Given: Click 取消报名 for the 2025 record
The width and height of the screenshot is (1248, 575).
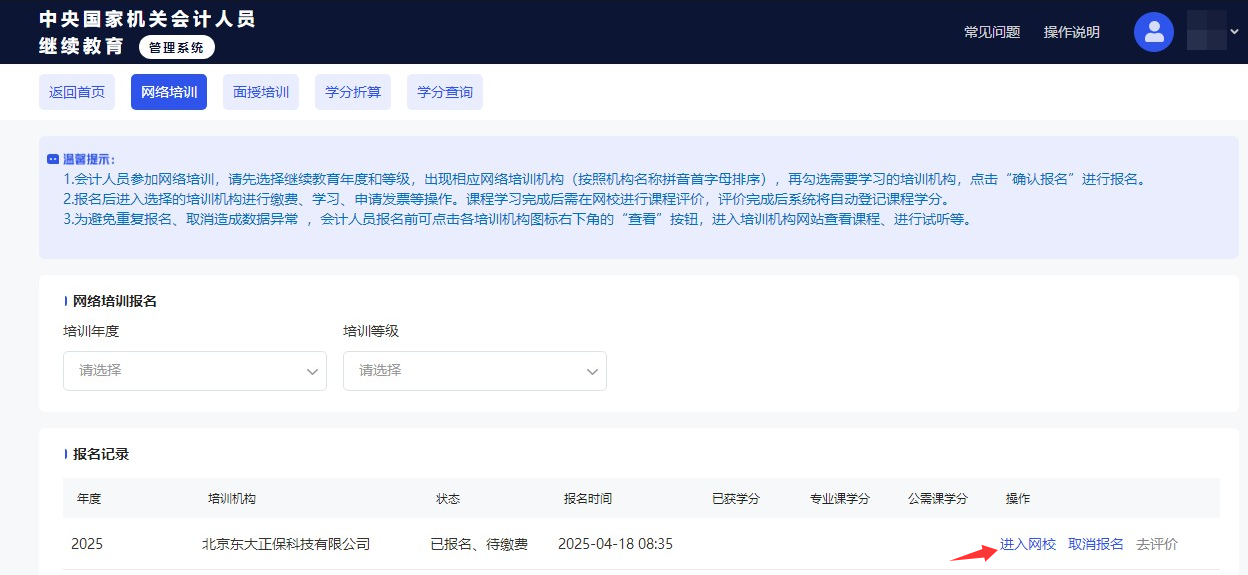Looking at the screenshot, I should click(x=1095, y=544).
